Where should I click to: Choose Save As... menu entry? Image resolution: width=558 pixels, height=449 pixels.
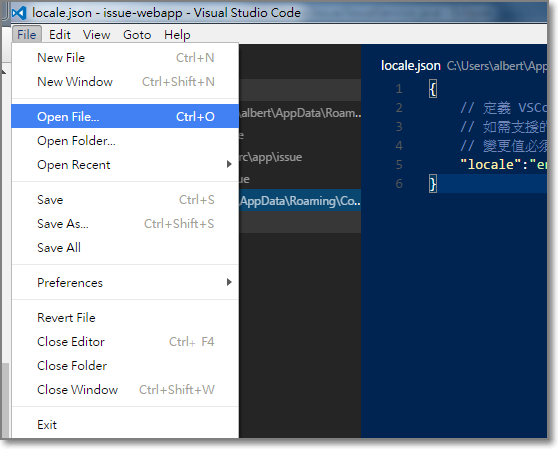click(x=125, y=223)
